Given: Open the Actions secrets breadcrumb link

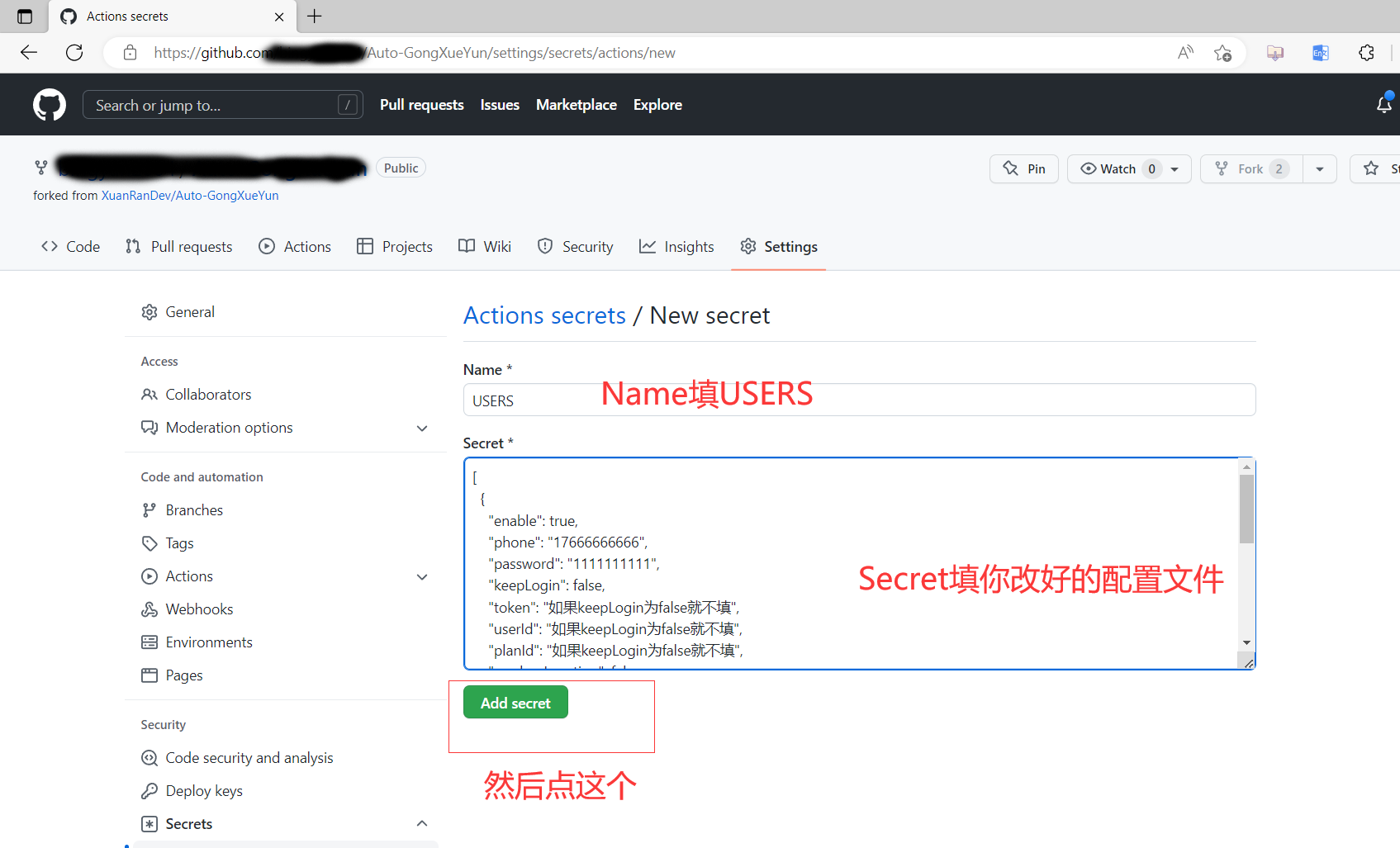Looking at the screenshot, I should (544, 315).
